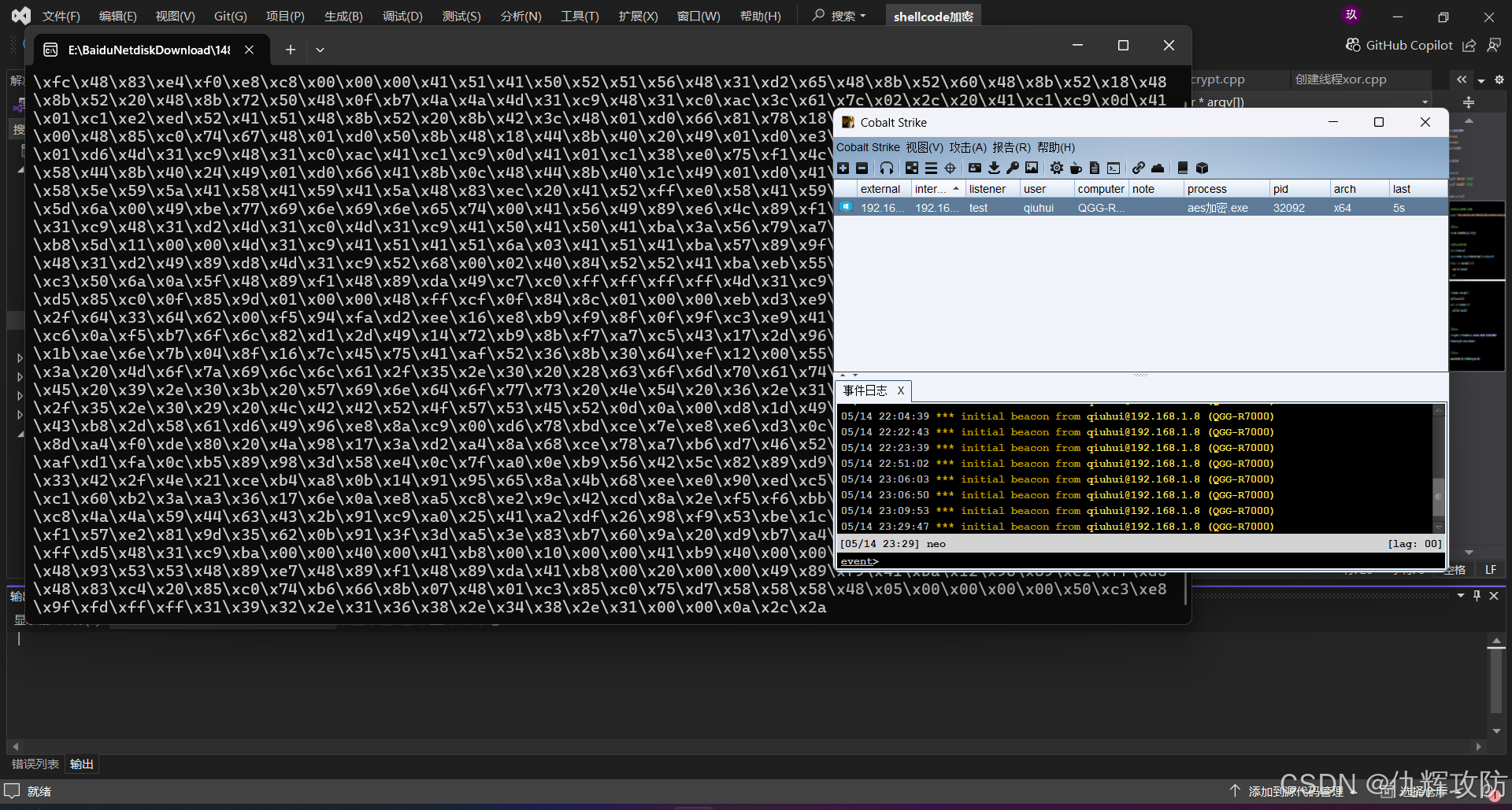Open Screenshots picture icon

[1032, 168]
